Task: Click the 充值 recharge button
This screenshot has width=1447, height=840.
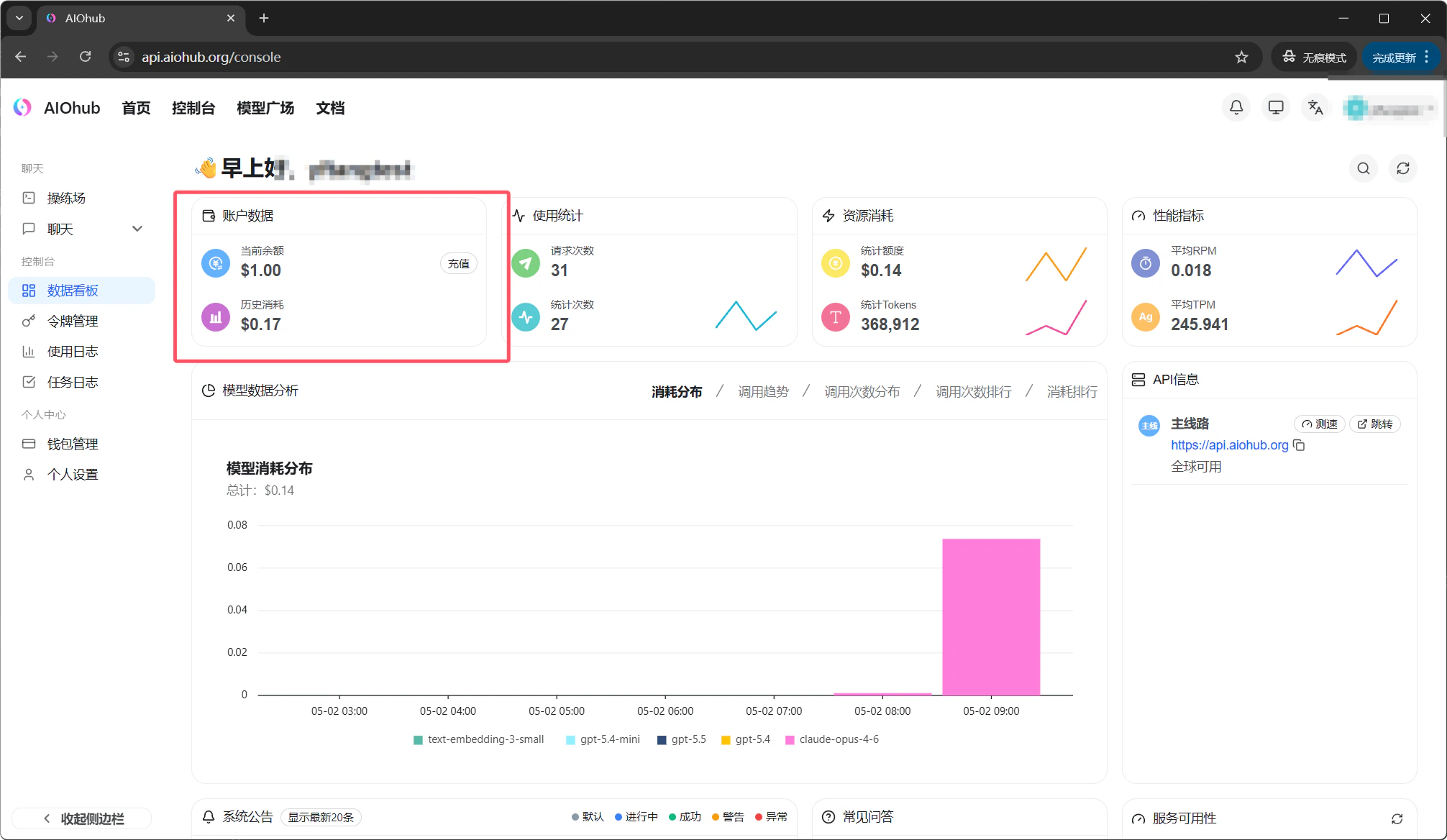Action: (459, 263)
